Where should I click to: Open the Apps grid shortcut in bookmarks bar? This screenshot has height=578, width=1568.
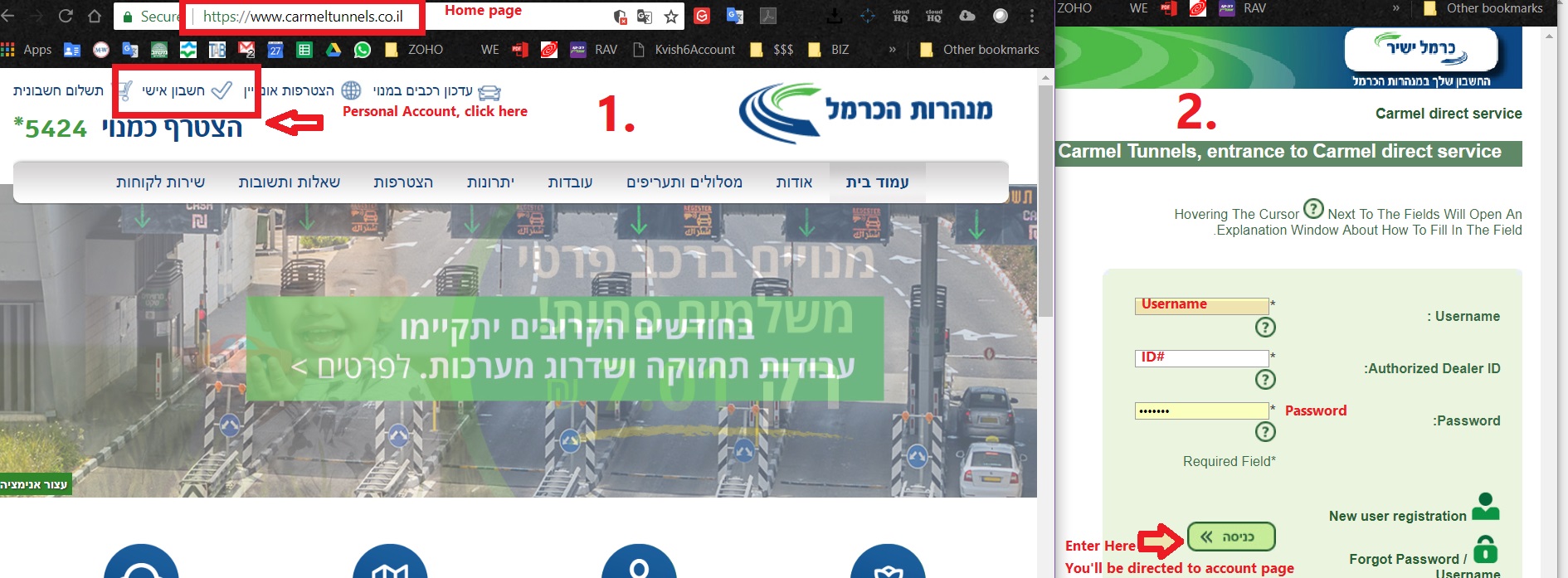click(x=27, y=50)
